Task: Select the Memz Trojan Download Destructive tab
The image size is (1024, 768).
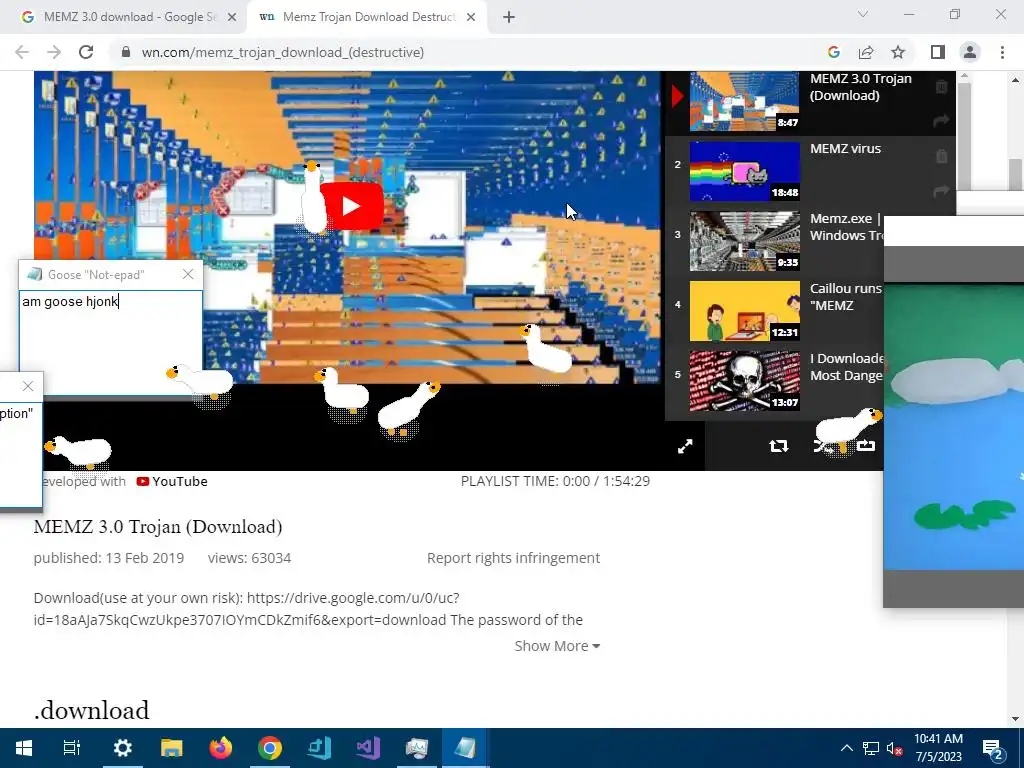Action: [x=369, y=17]
